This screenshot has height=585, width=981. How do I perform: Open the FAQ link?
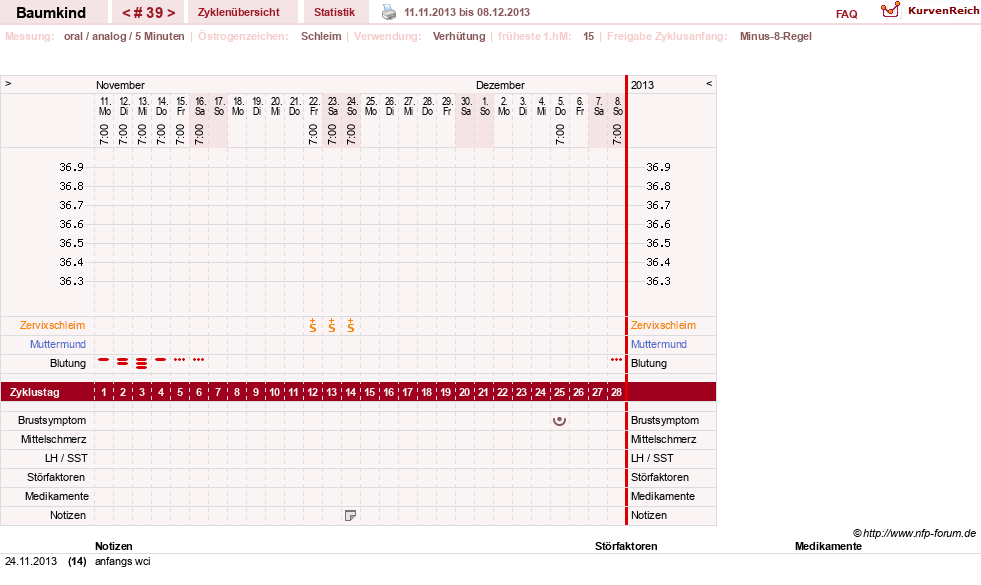point(846,14)
